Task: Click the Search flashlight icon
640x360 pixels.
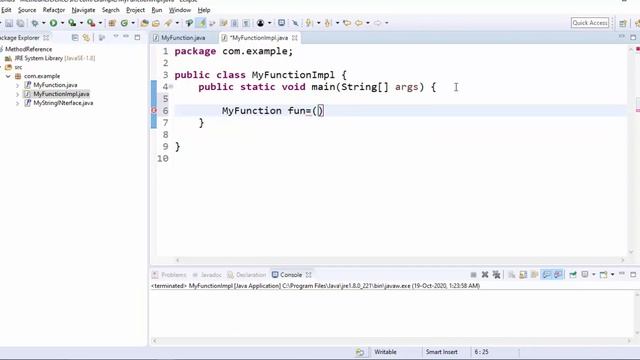Action: pyautogui.click(x=168, y=23)
